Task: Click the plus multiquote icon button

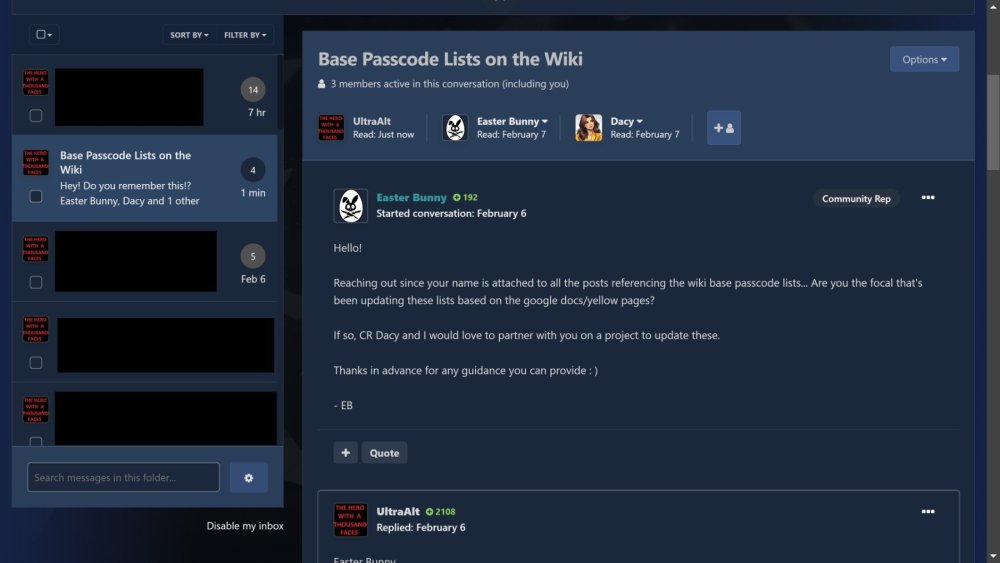Action: pos(345,453)
